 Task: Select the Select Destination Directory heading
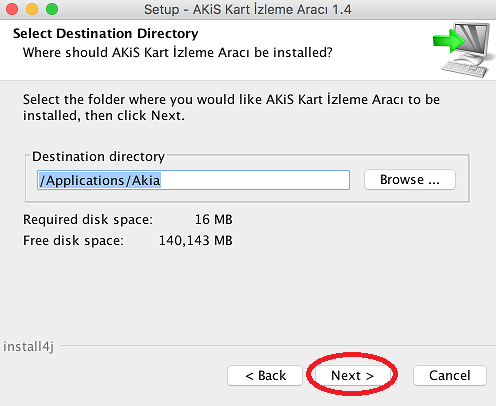tap(106, 33)
